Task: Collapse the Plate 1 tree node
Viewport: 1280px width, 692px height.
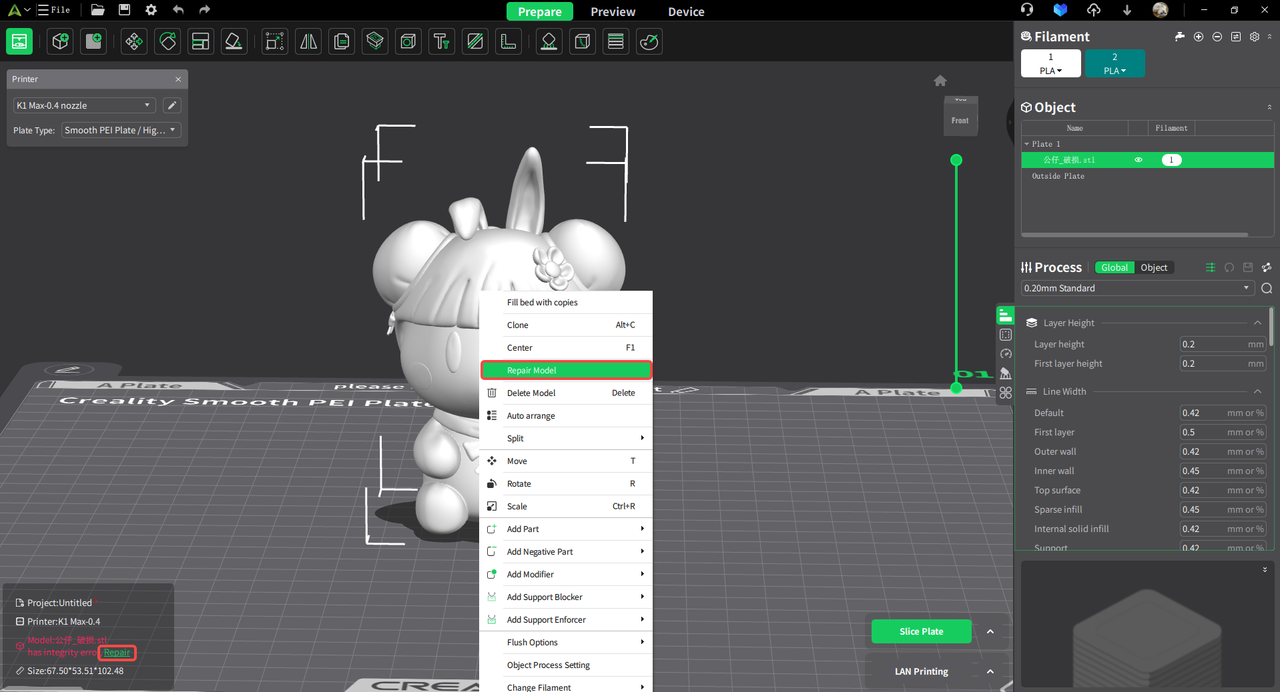Action: pyautogui.click(x=1026, y=144)
